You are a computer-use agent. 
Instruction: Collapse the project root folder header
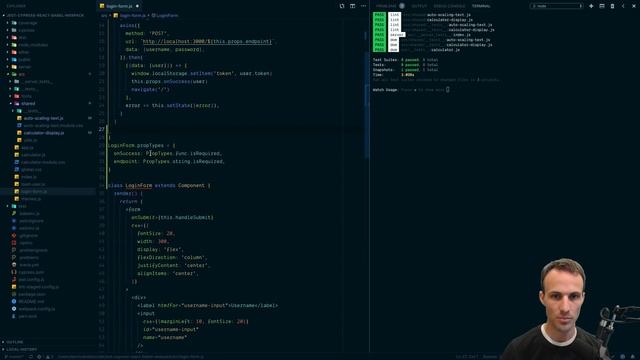tap(45, 16)
